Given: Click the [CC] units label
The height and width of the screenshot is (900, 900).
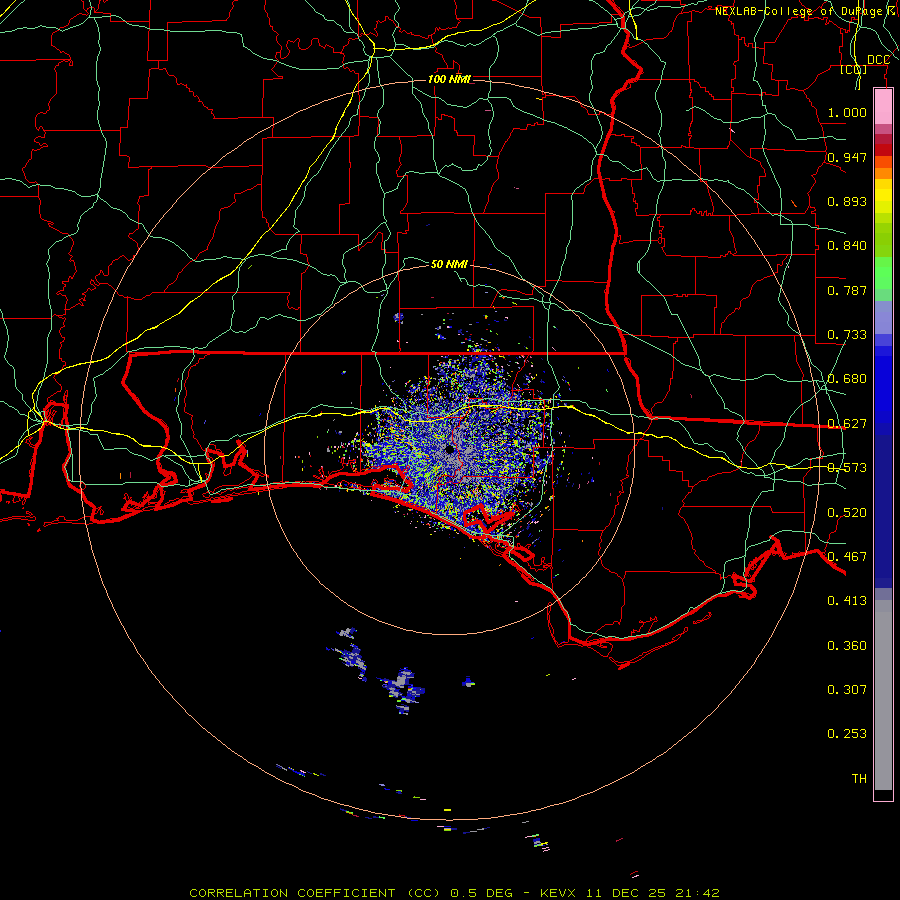Looking at the screenshot, I should pyautogui.click(x=854, y=69).
